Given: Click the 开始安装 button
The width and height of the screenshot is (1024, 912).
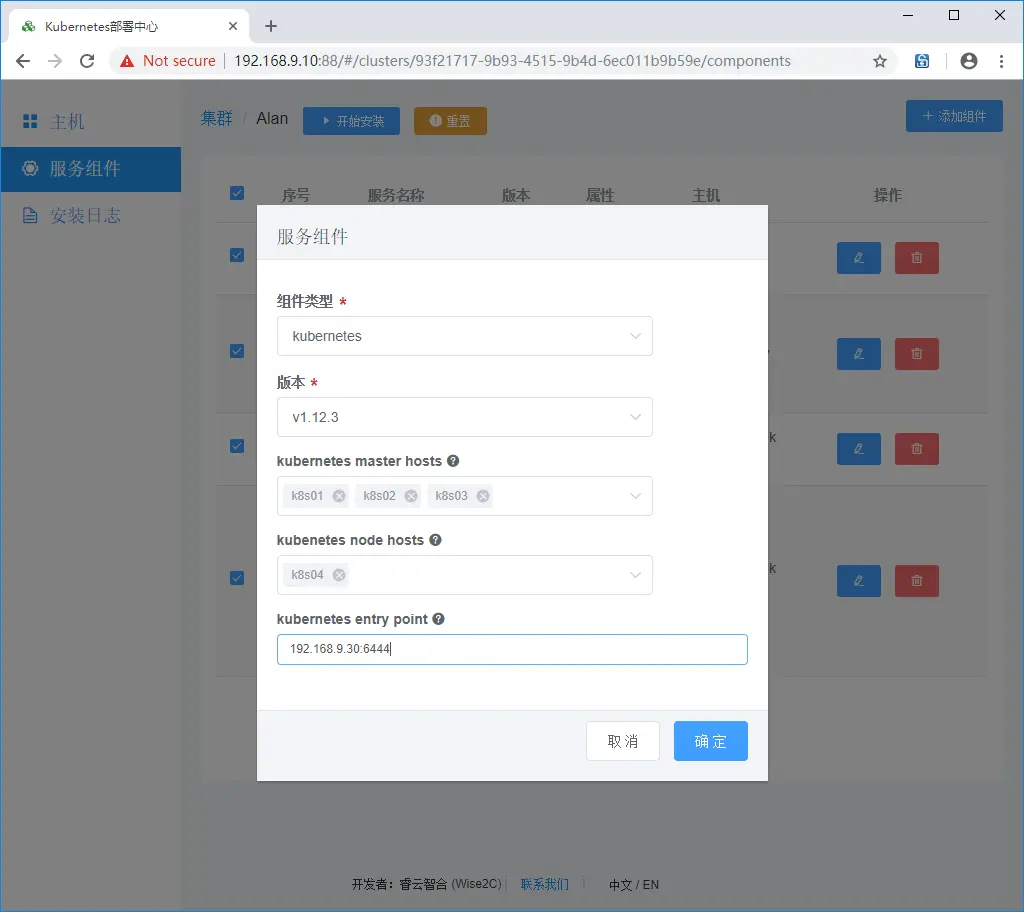Looking at the screenshot, I should [351, 121].
